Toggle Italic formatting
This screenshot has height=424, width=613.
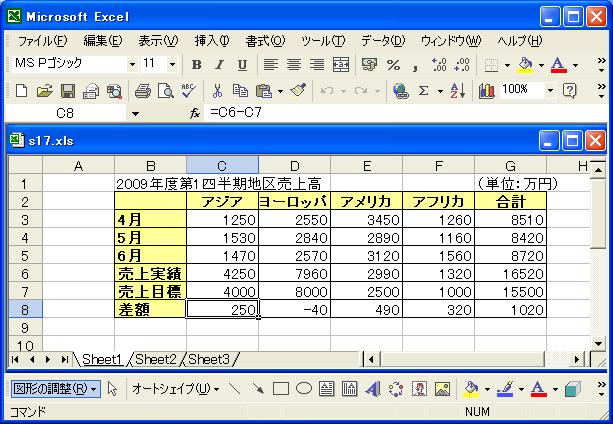[219, 65]
